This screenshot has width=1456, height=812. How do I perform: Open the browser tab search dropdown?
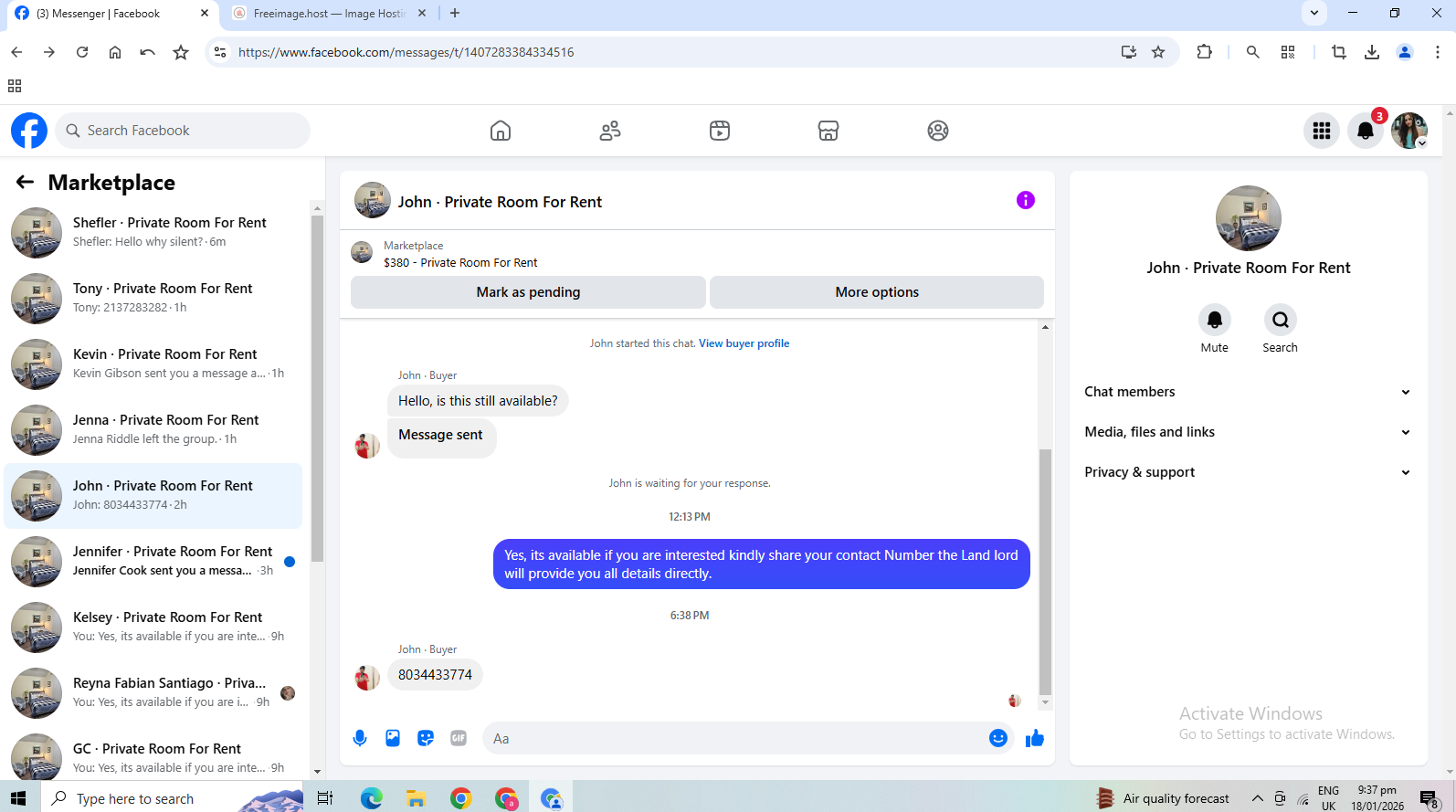point(1314,13)
